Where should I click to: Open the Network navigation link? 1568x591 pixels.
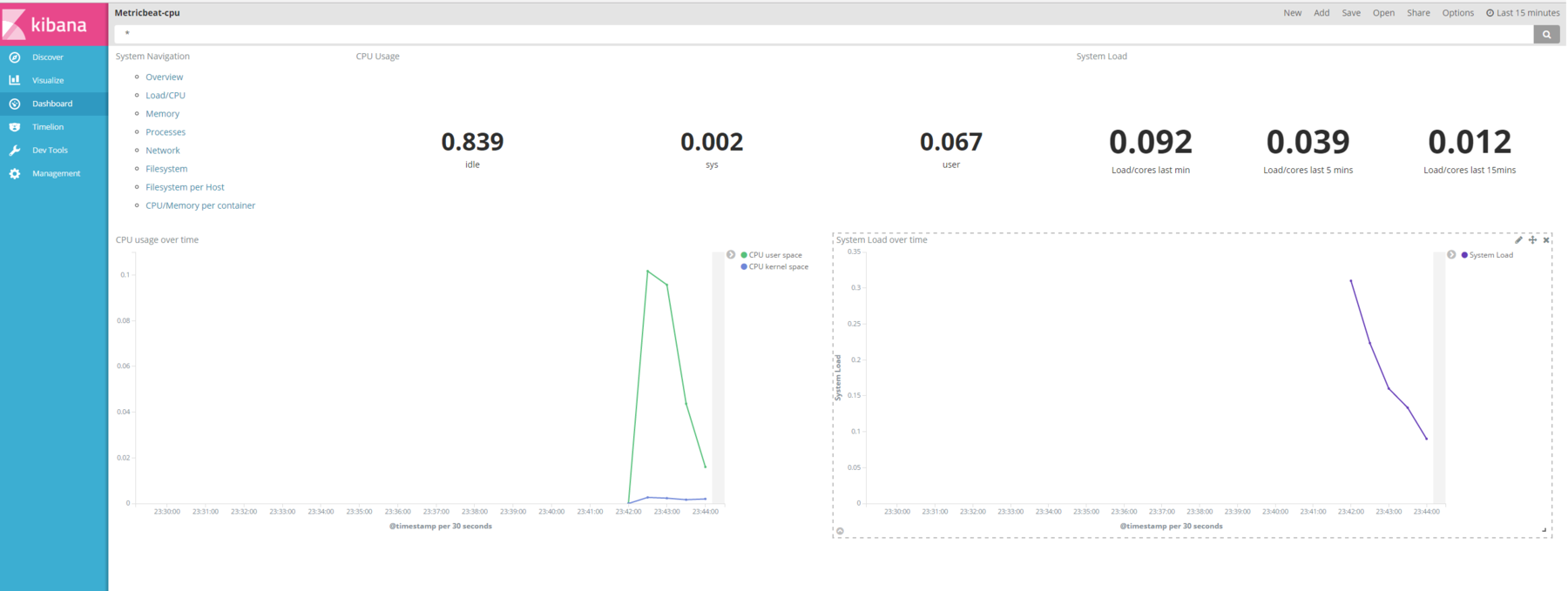pos(163,151)
